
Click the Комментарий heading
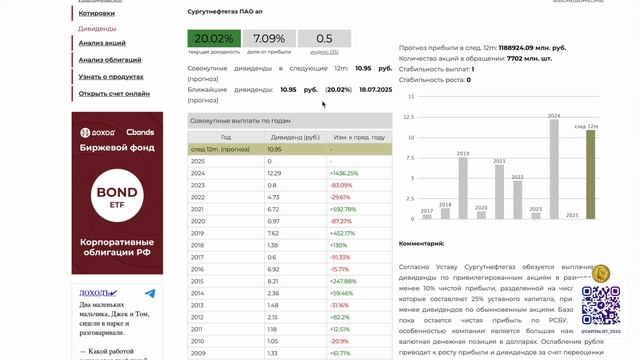[422, 244]
